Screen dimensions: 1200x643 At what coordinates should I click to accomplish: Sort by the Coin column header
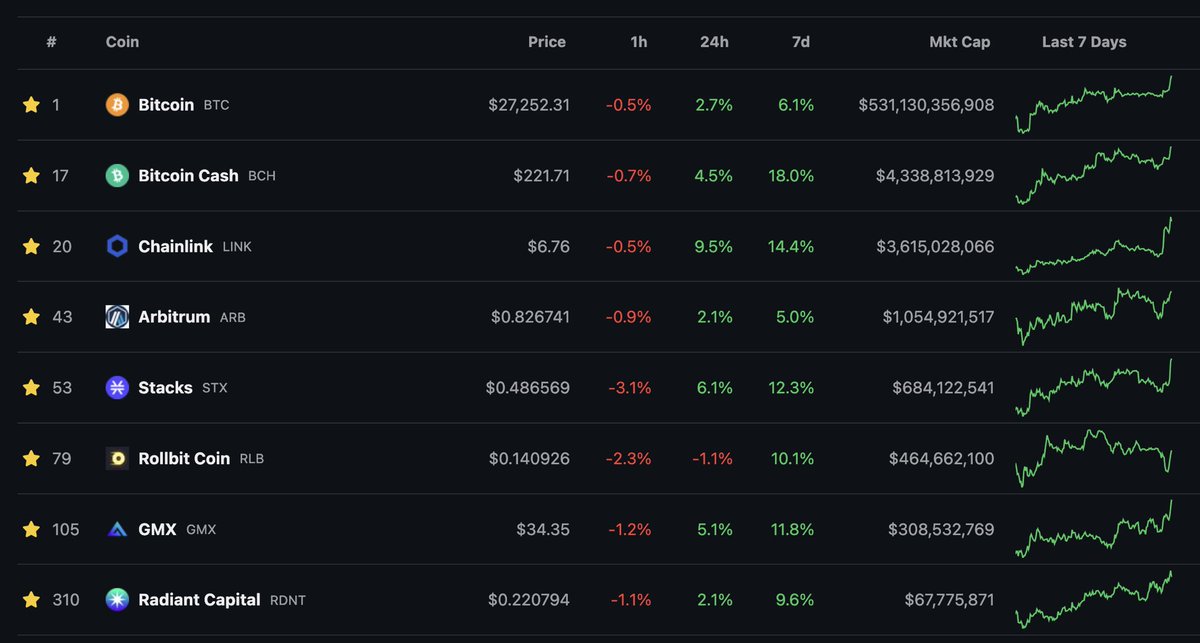tap(122, 42)
